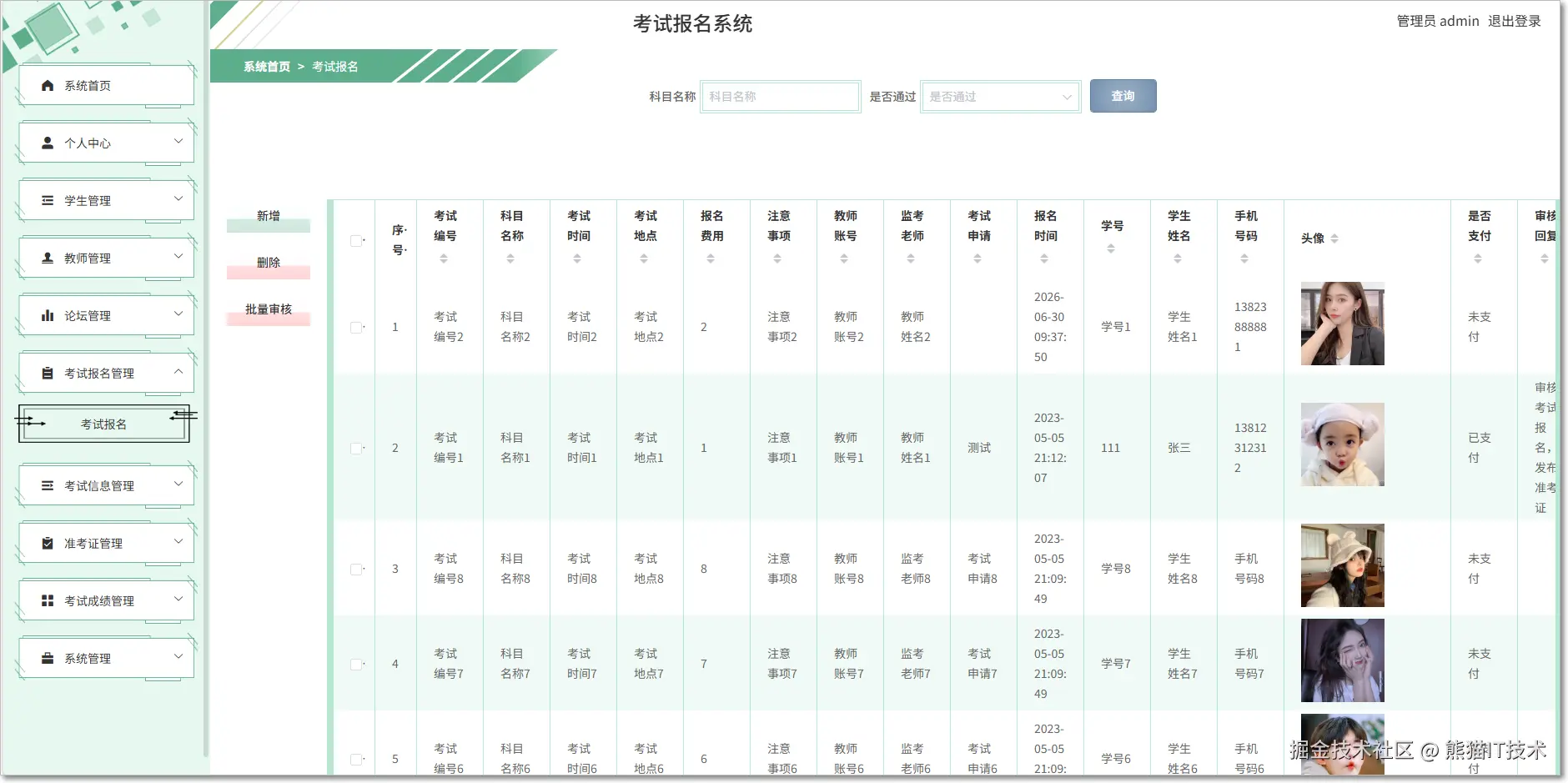Check the checkbox for row 3

click(x=356, y=570)
